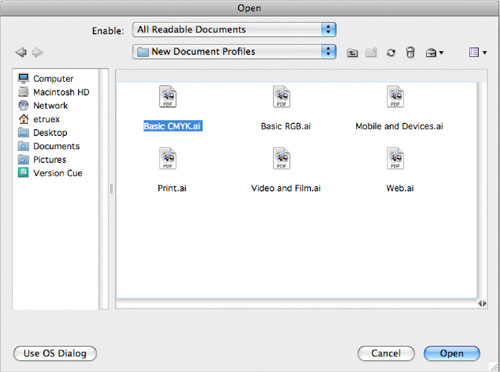
Task: Confirm with the Open button
Action: click(452, 353)
